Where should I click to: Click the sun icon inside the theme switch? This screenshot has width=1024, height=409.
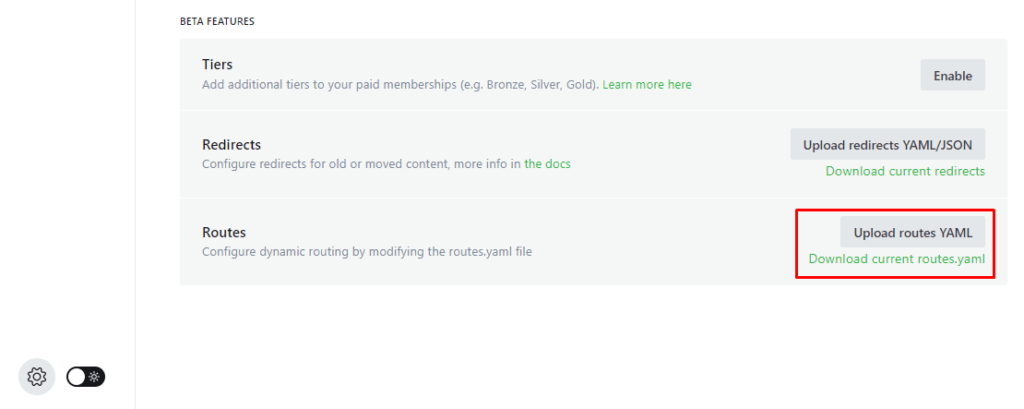pos(94,377)
